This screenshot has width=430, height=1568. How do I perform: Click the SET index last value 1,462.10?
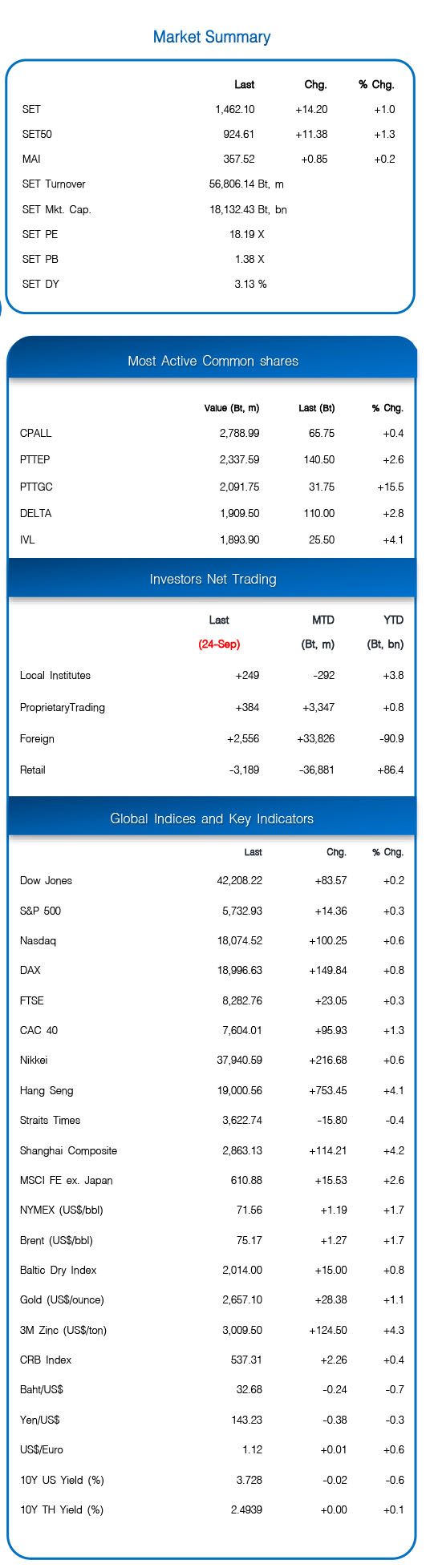pyautogui.click(x=235, y=109)
